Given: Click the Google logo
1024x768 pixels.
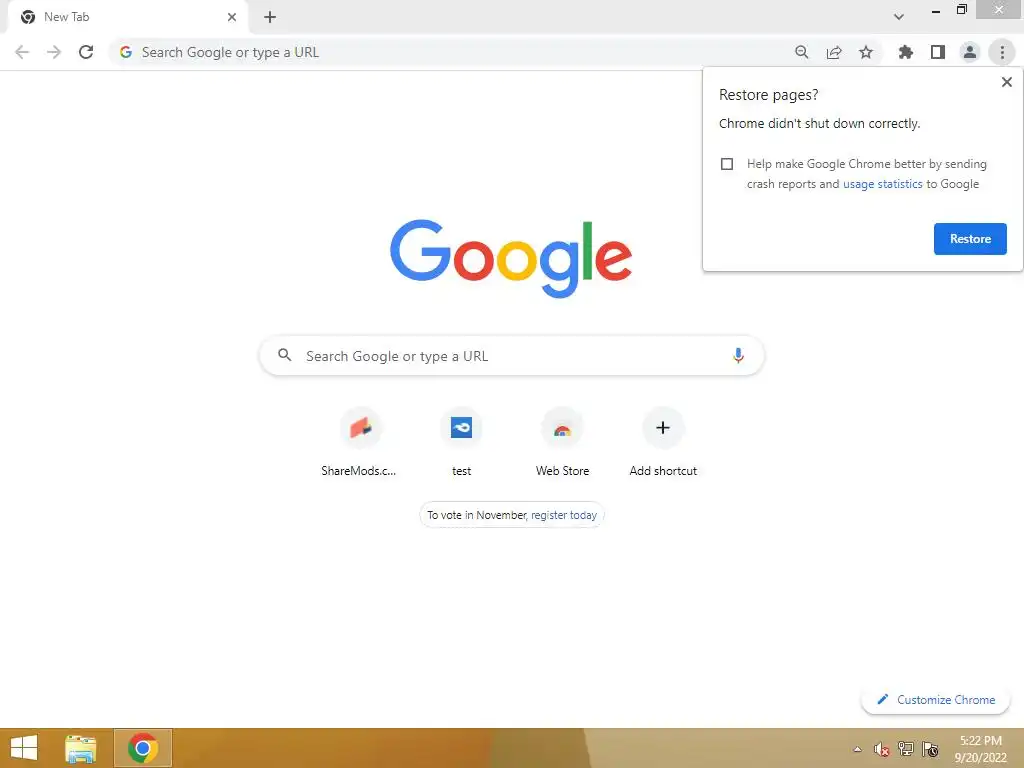Looking at the screenshot, I should (511, 259).
